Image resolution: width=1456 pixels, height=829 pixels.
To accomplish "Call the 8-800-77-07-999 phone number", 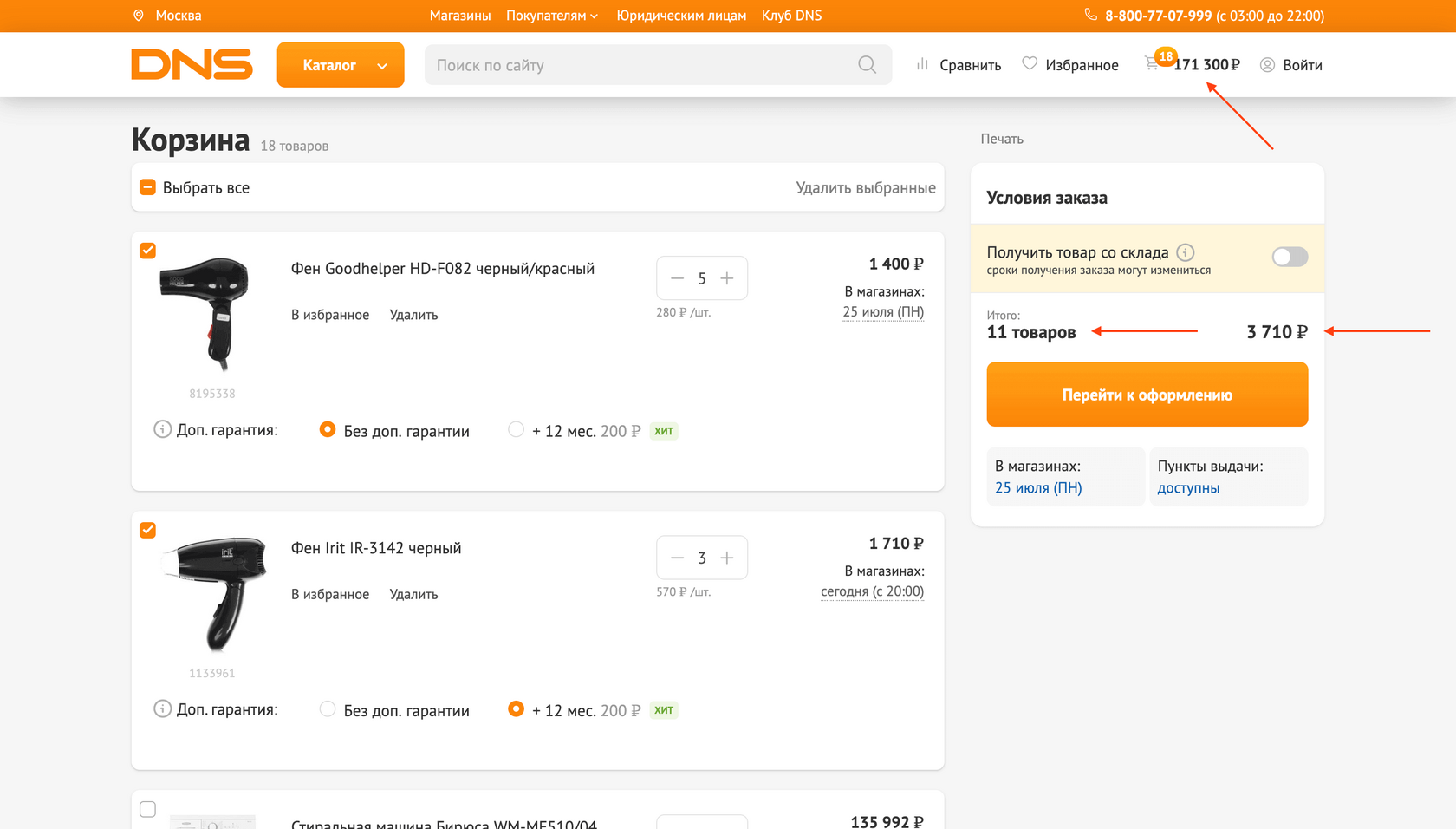I will pos(1158,16).
